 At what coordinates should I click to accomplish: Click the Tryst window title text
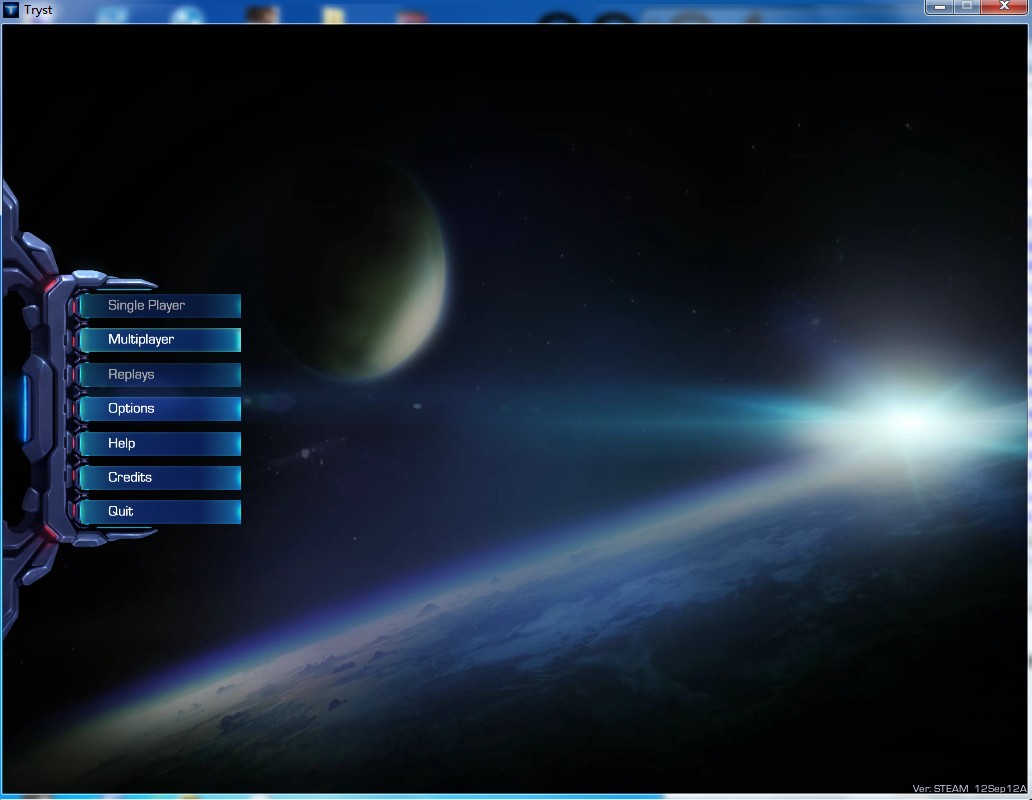click(x=38, y=10)
